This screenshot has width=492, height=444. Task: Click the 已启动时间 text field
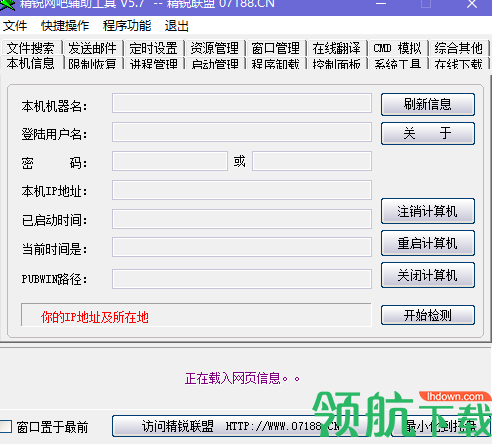point(242,219)
